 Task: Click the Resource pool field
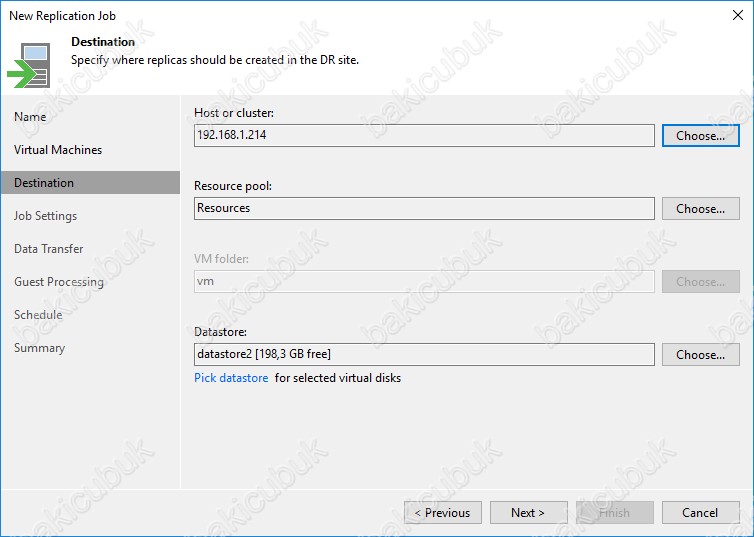click(x=424, y=209)
